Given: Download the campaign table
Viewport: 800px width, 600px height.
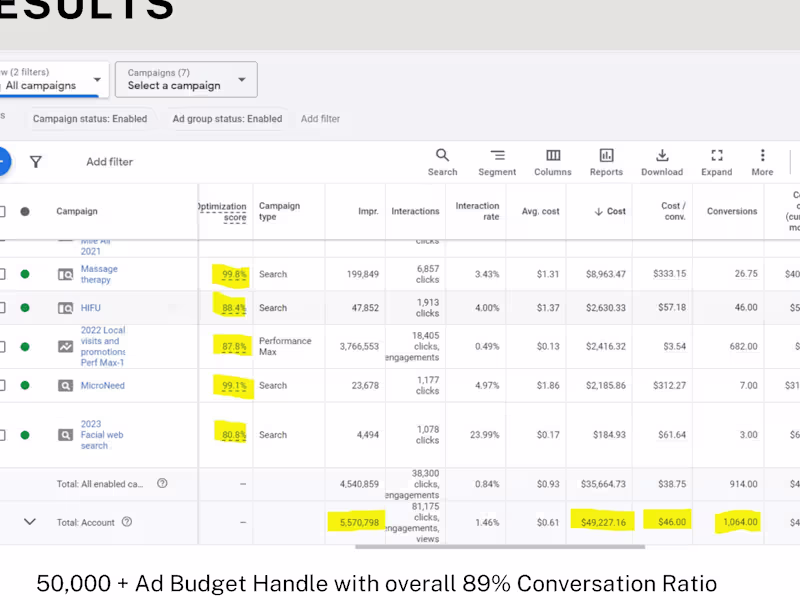Looking at the screenshot, I should click(x=662, y=162).
